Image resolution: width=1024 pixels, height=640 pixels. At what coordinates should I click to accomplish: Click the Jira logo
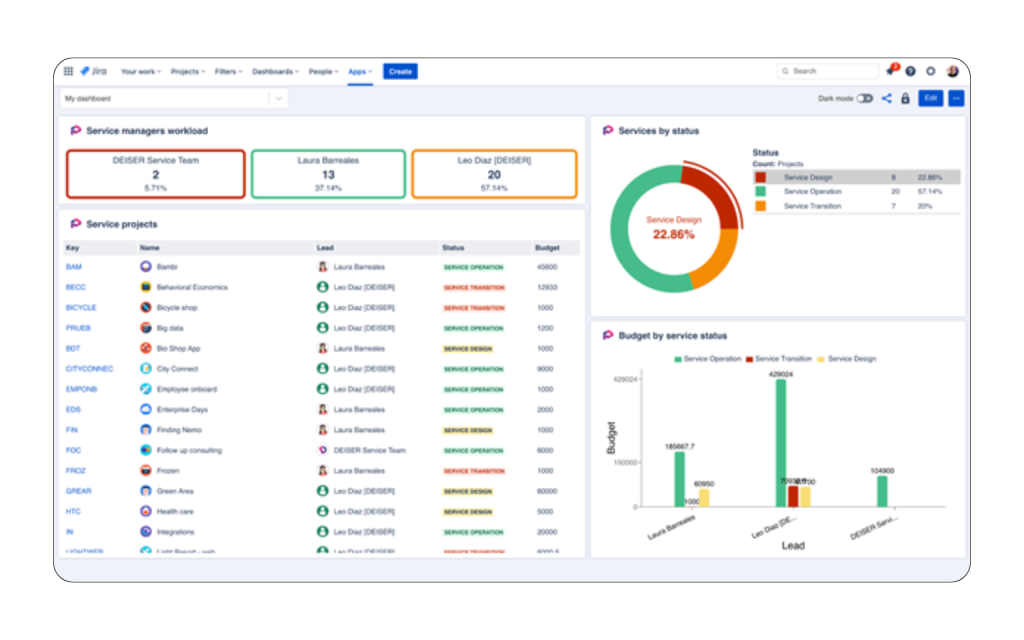pyautogui.click(x=93, y=71)
